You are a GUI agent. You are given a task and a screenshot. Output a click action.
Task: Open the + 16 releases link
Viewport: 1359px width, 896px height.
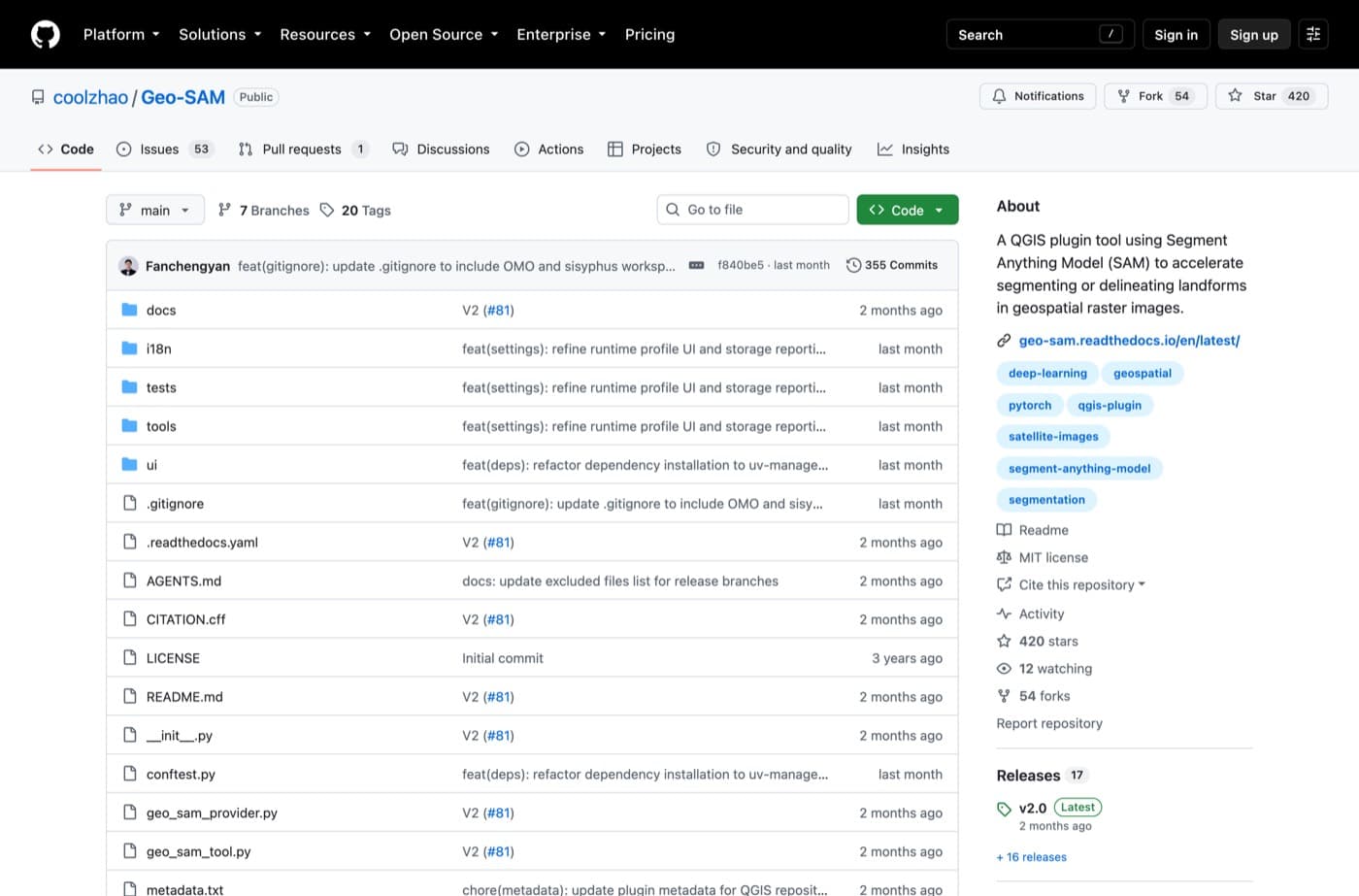pyautogui.click(x=1031, y=857)
